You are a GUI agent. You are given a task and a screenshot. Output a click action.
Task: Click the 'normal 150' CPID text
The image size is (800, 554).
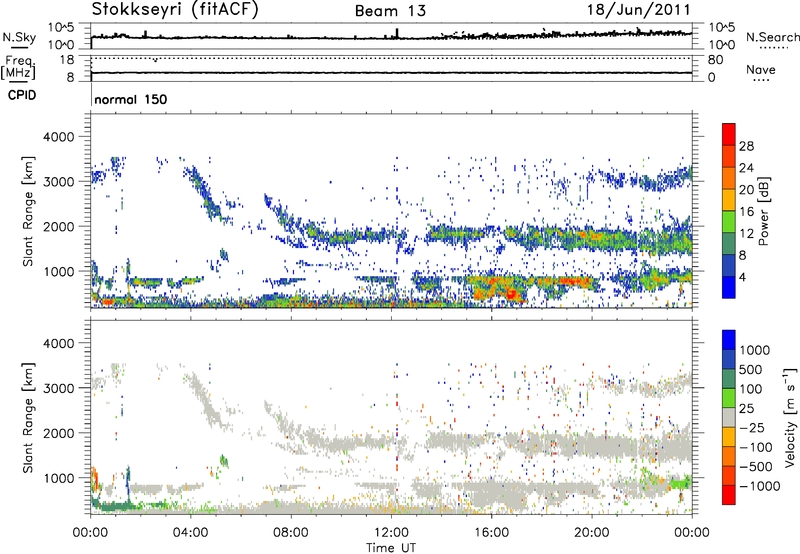coord(131,99)
